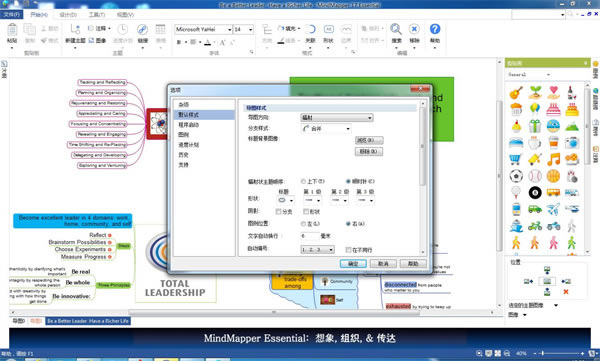Screen dimensions: 600x361
Task: Select the 右(R) legend position radio
Action: click(x=348, y=224)
